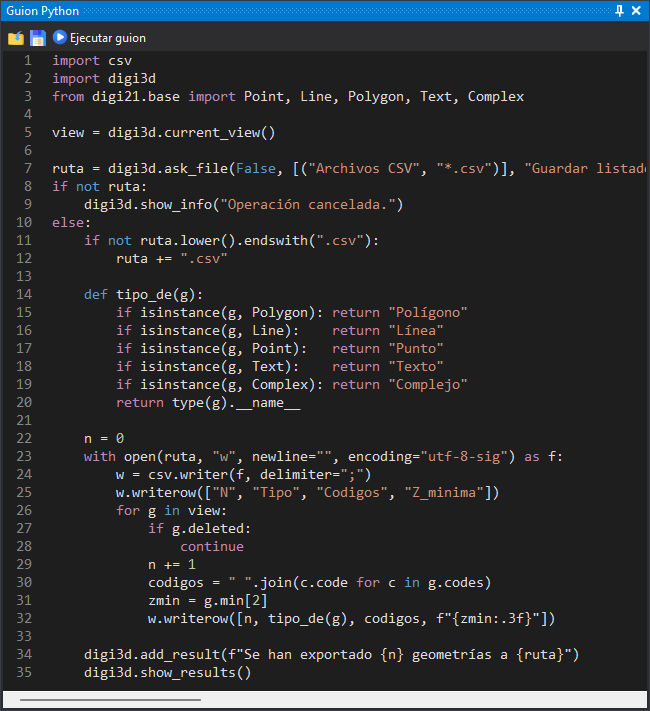Screen dimensions: 650x711
Task: Click line number 13 in the gutter
Action: pos(24,277)
